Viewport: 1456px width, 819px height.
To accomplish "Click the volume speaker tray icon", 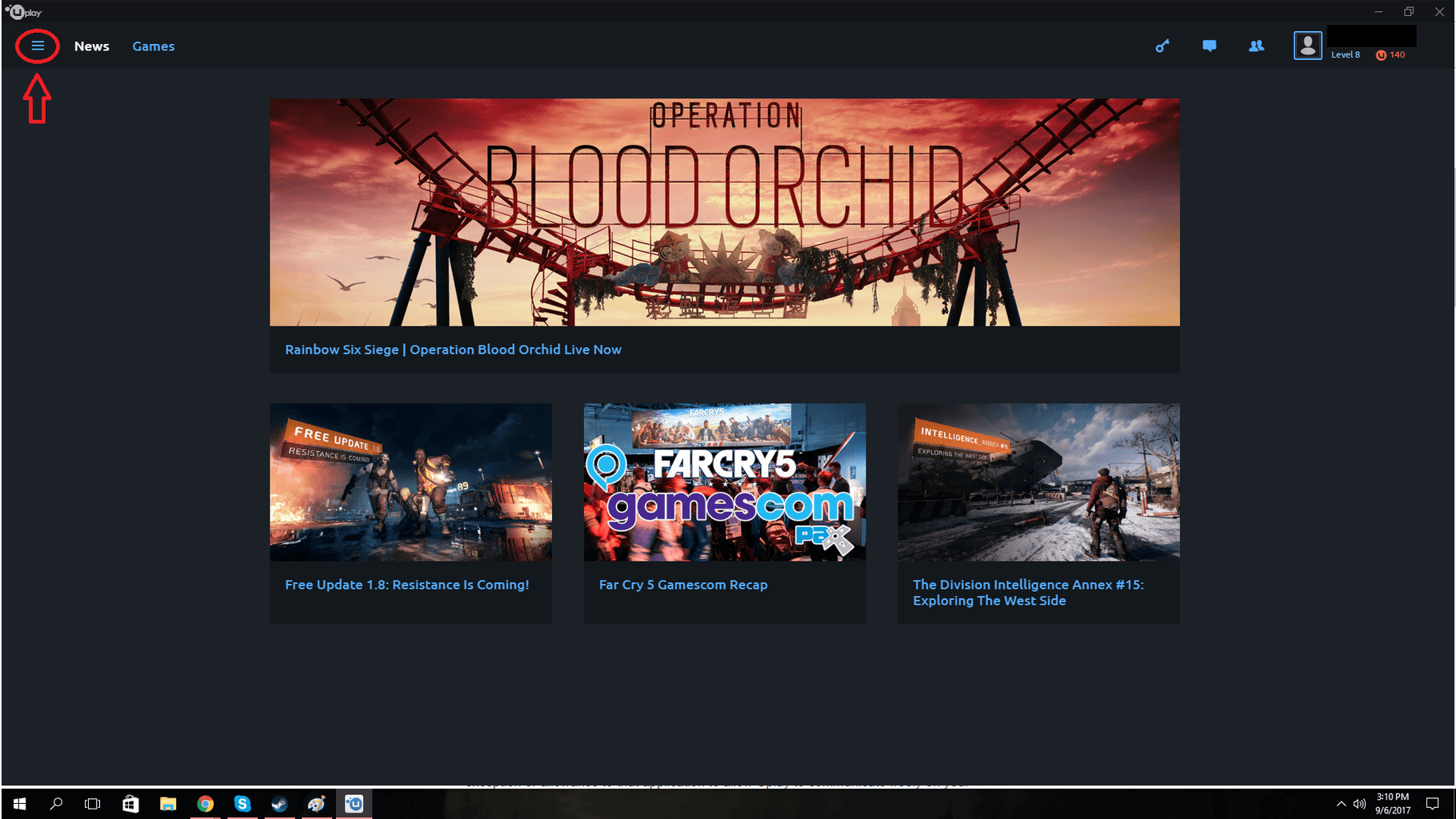I will click(x=1359, y=804).
